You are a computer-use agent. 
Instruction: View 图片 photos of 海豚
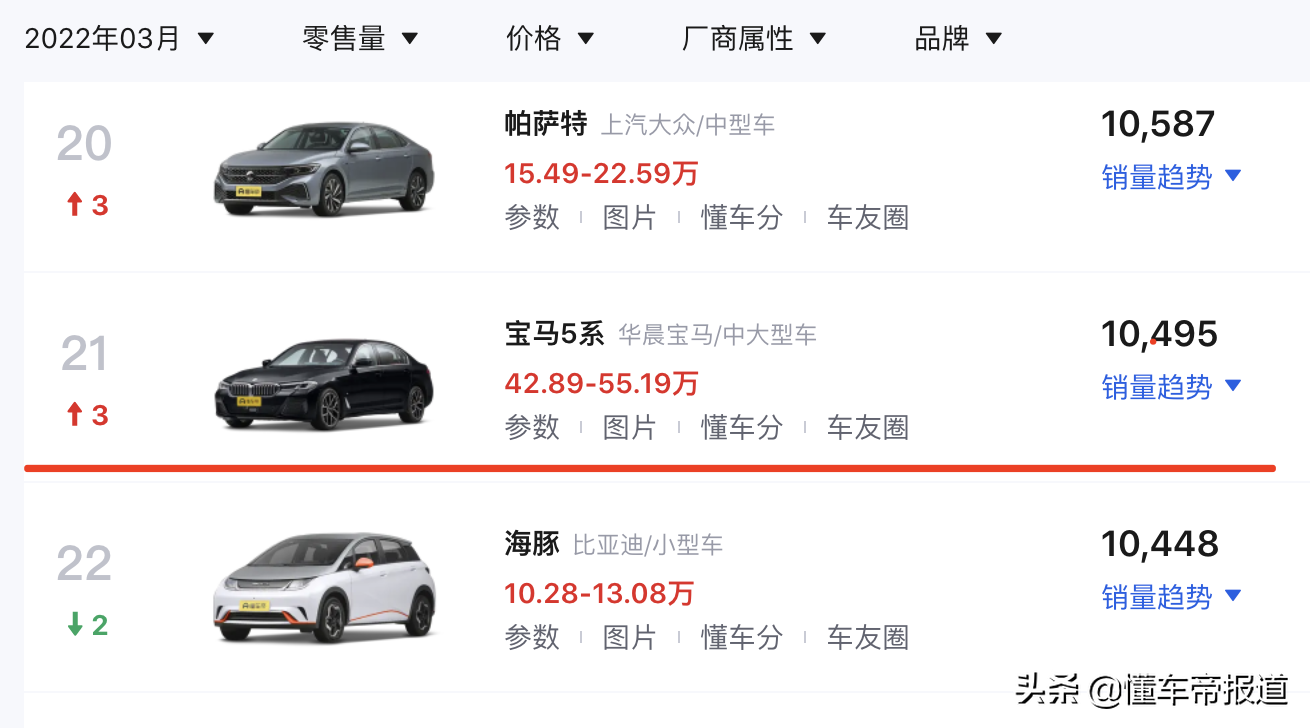(x=631, y=637)
